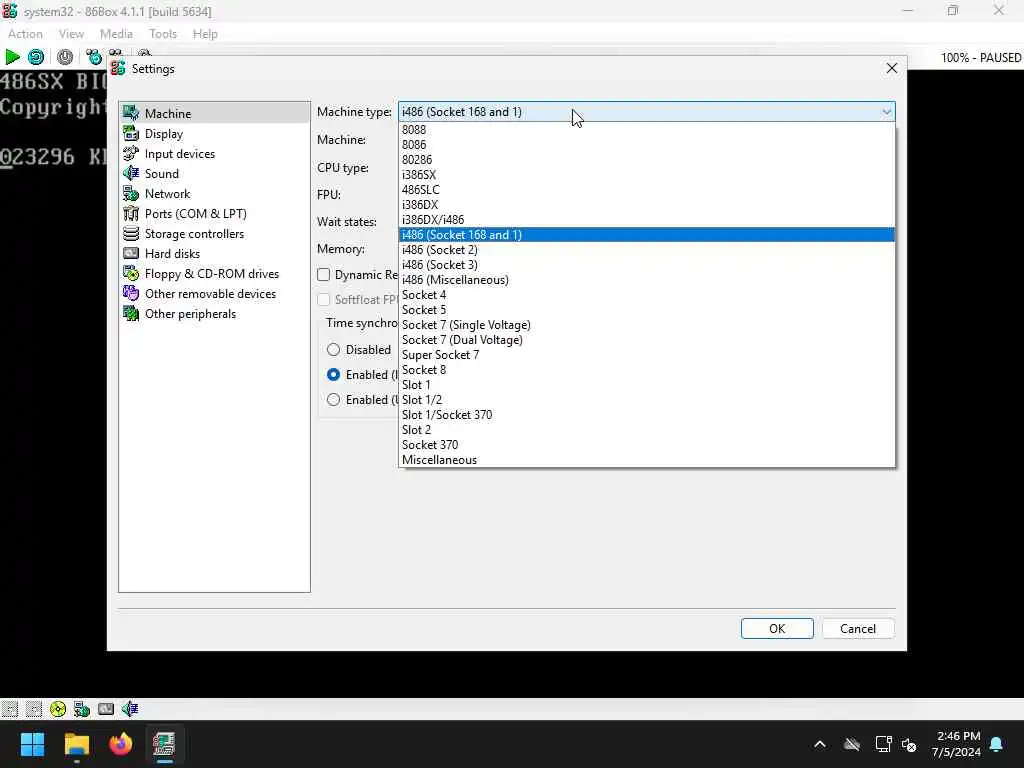The image size is (1024, 768).
Task: Choose Slot 1/Socket 370 option
Action: click(647, 415)
